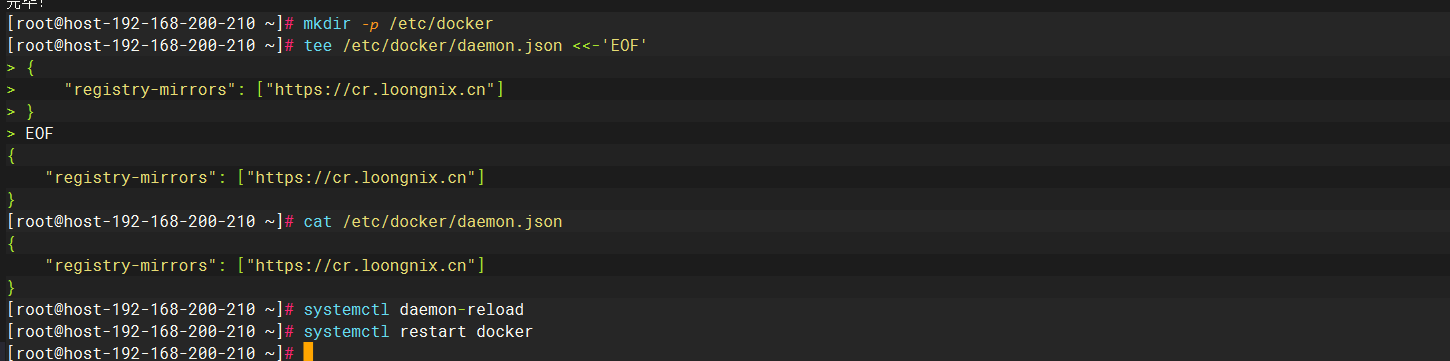This screenshot has height=361, width=1450.
Task: Click the systemctl daemon-reload command
Action: point(413,309)
